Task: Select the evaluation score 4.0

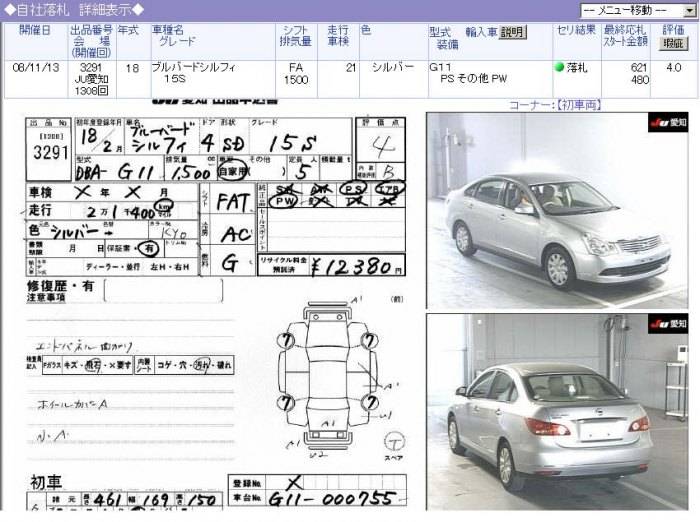Action: (673, 67)
